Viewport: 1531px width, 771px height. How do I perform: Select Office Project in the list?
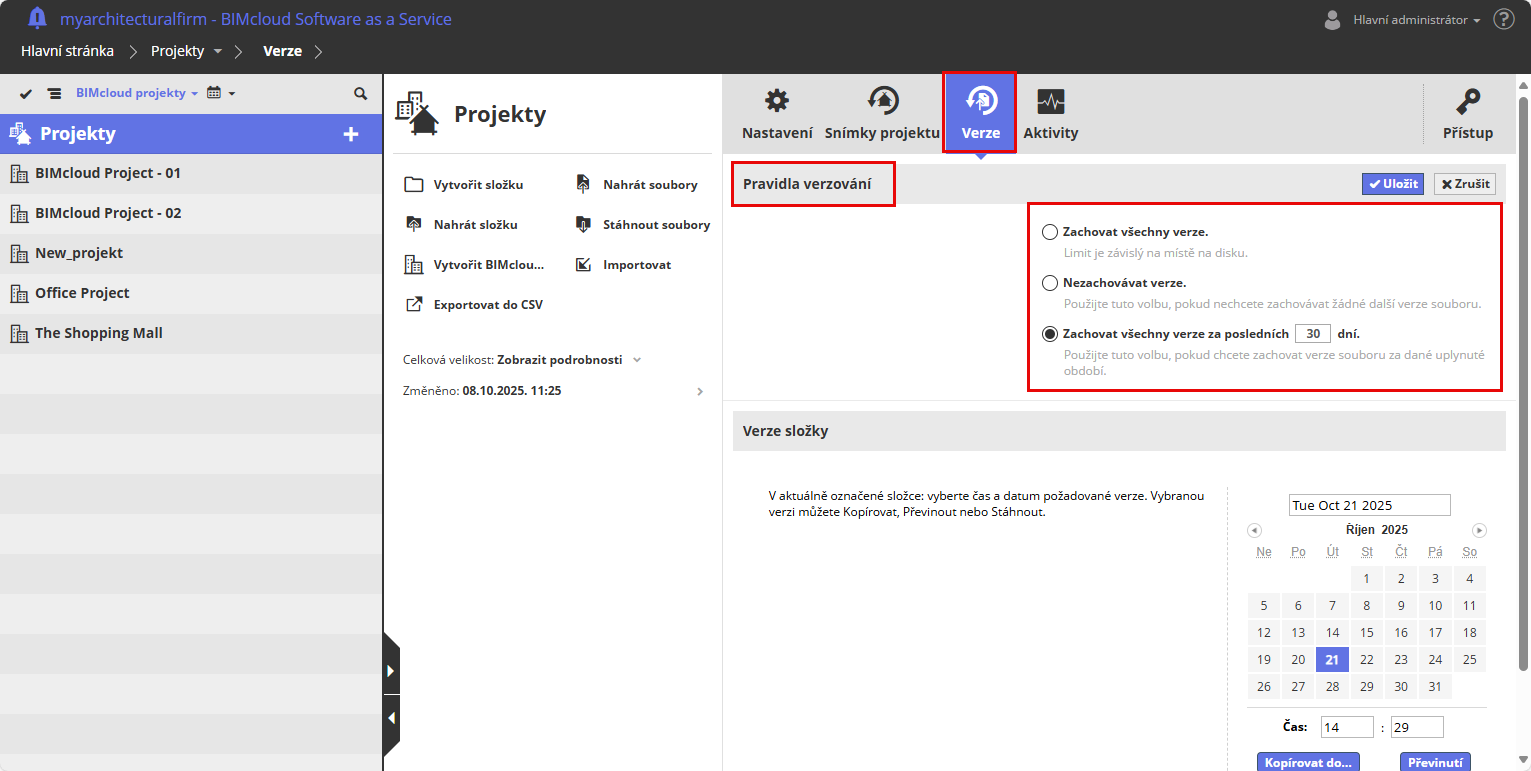[191, 293]
